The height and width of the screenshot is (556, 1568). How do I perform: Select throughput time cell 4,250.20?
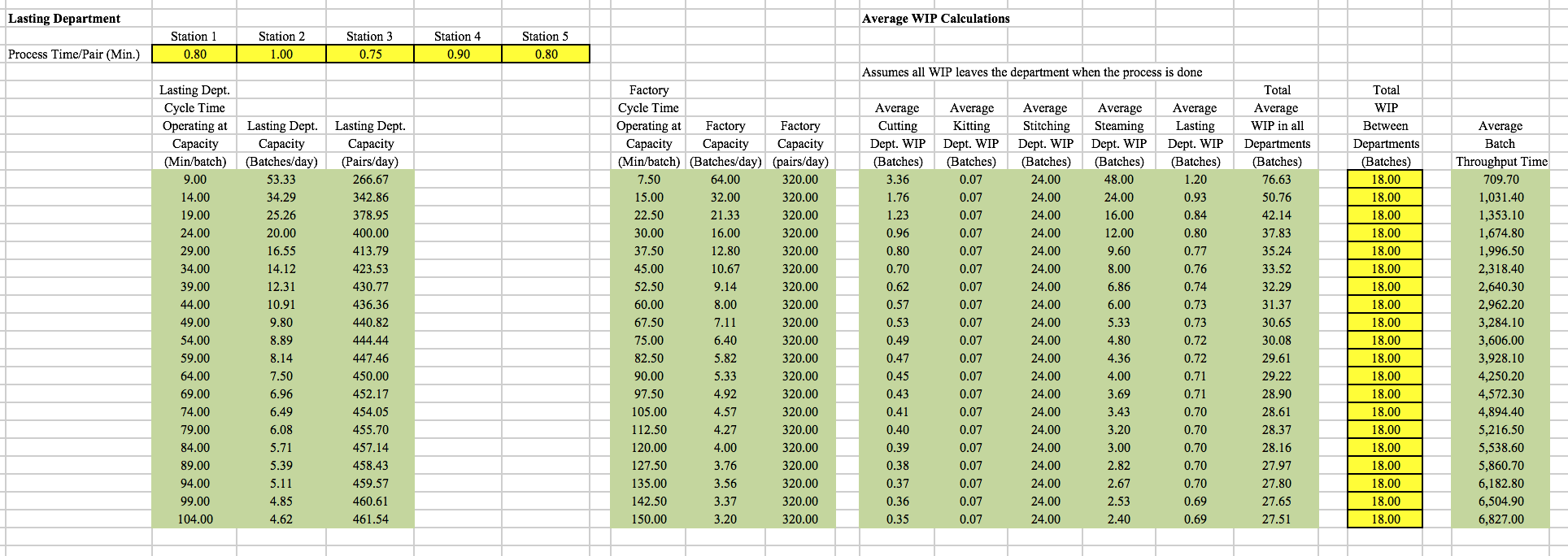click(1501, 376)
